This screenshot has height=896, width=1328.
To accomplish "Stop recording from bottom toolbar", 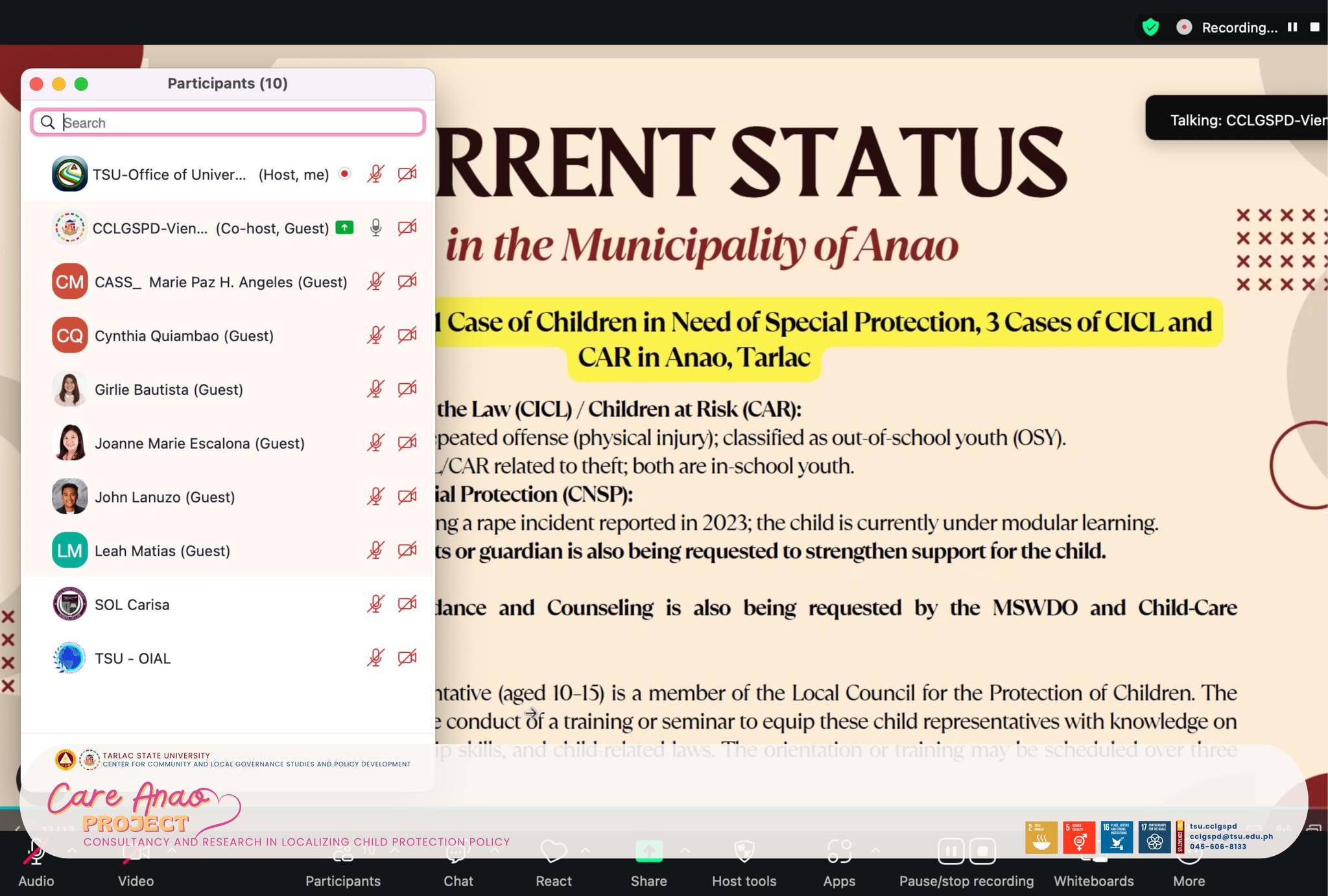I will (x=982, y=851).
